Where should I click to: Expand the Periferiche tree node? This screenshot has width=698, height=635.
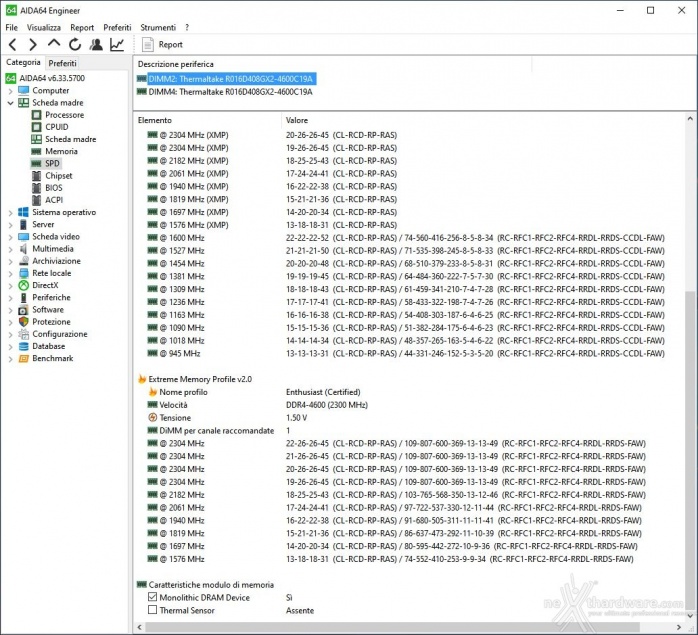click(x=10, y=298)
